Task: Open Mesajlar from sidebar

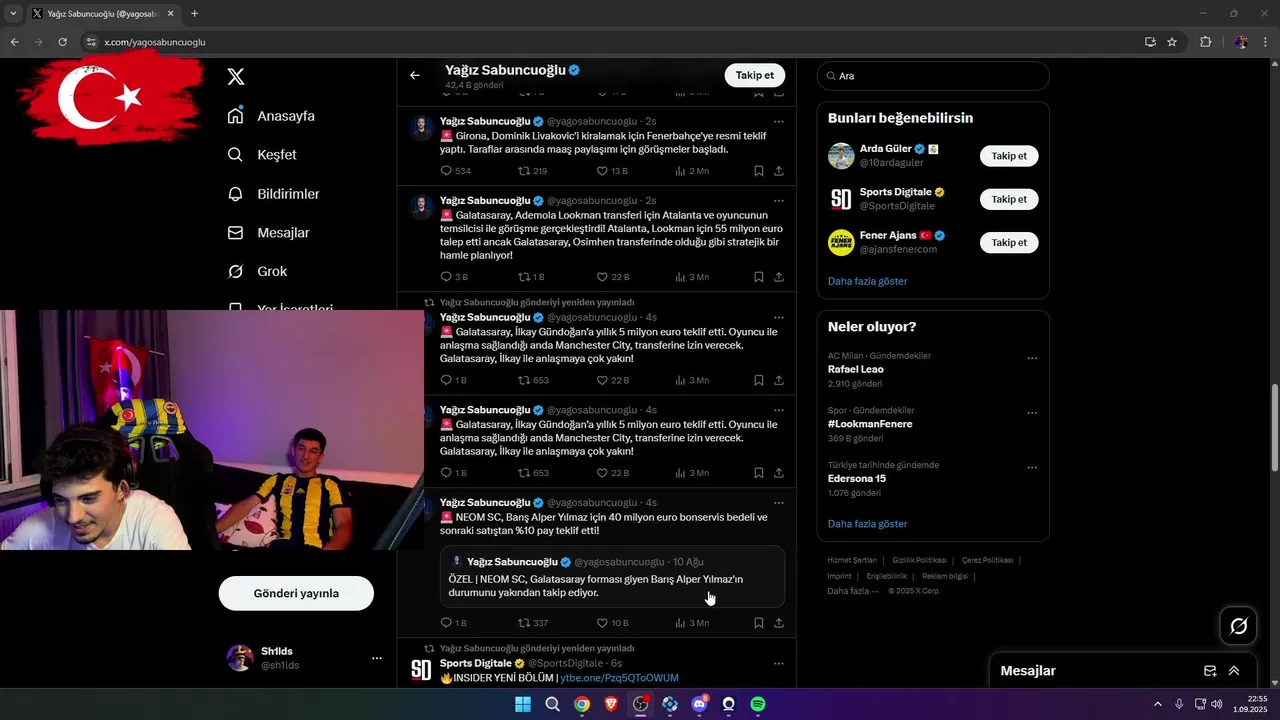Action: (269, 233)
